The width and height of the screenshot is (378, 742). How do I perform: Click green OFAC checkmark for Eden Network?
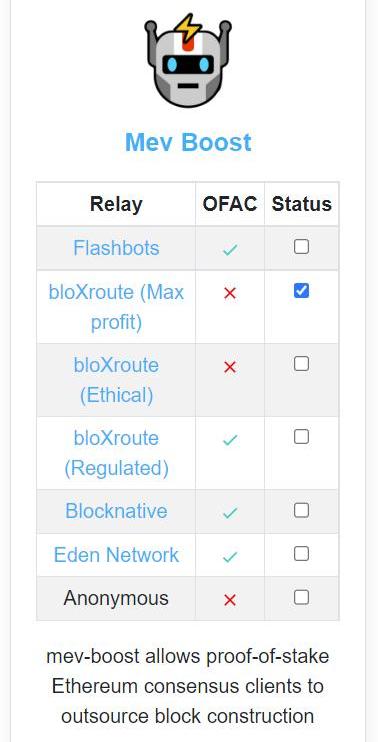click(230, 557)
